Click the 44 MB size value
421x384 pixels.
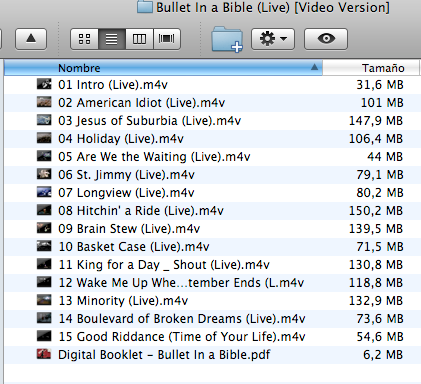click(x=385, y=157)
